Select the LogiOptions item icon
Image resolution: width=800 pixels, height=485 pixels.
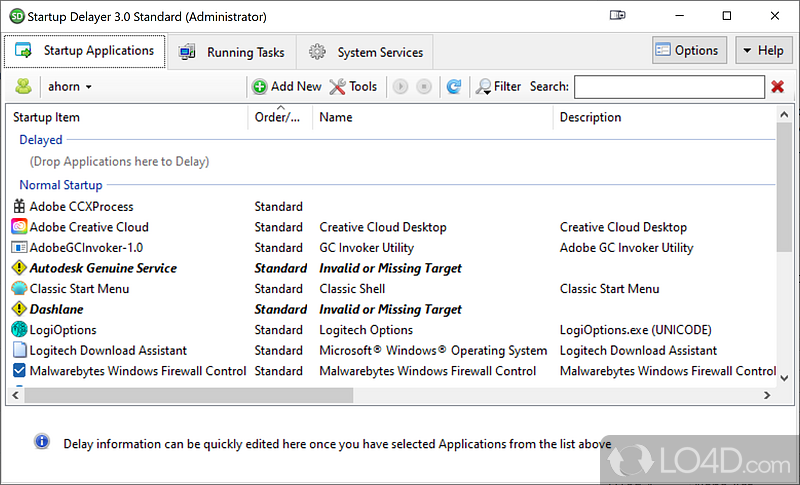(19, 330)
